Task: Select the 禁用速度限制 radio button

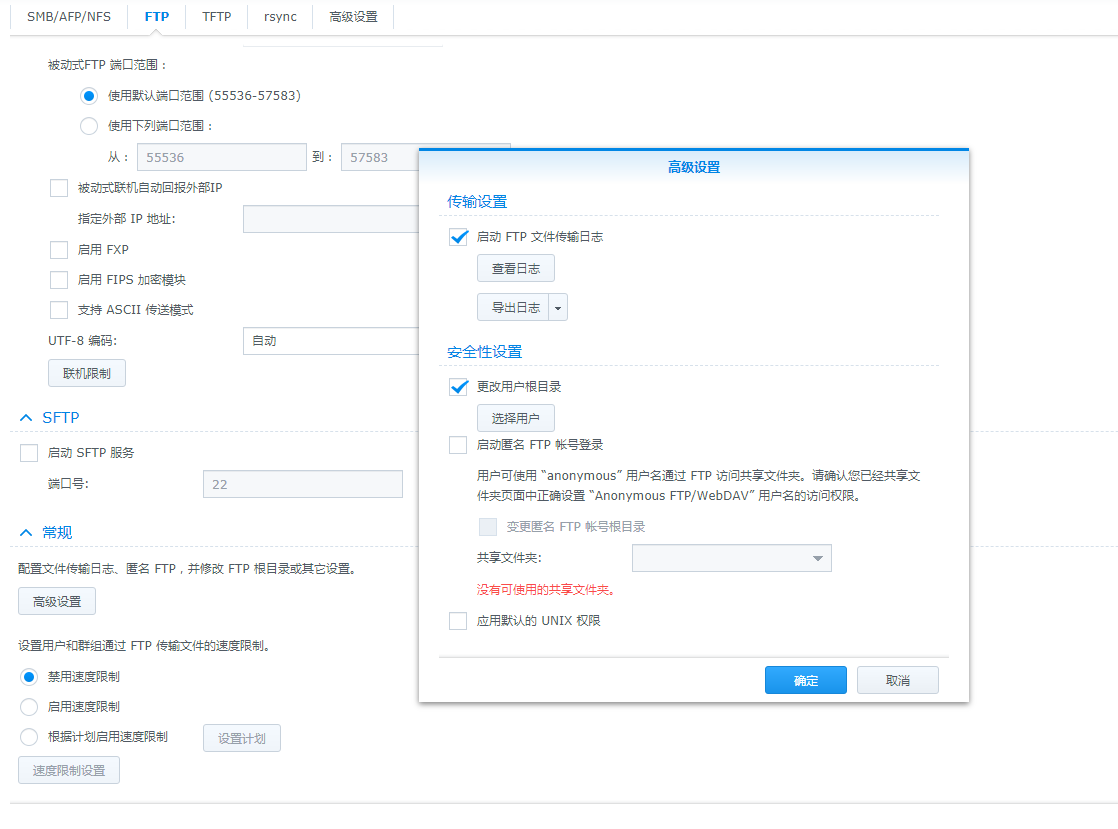Action: pos(29,677)
